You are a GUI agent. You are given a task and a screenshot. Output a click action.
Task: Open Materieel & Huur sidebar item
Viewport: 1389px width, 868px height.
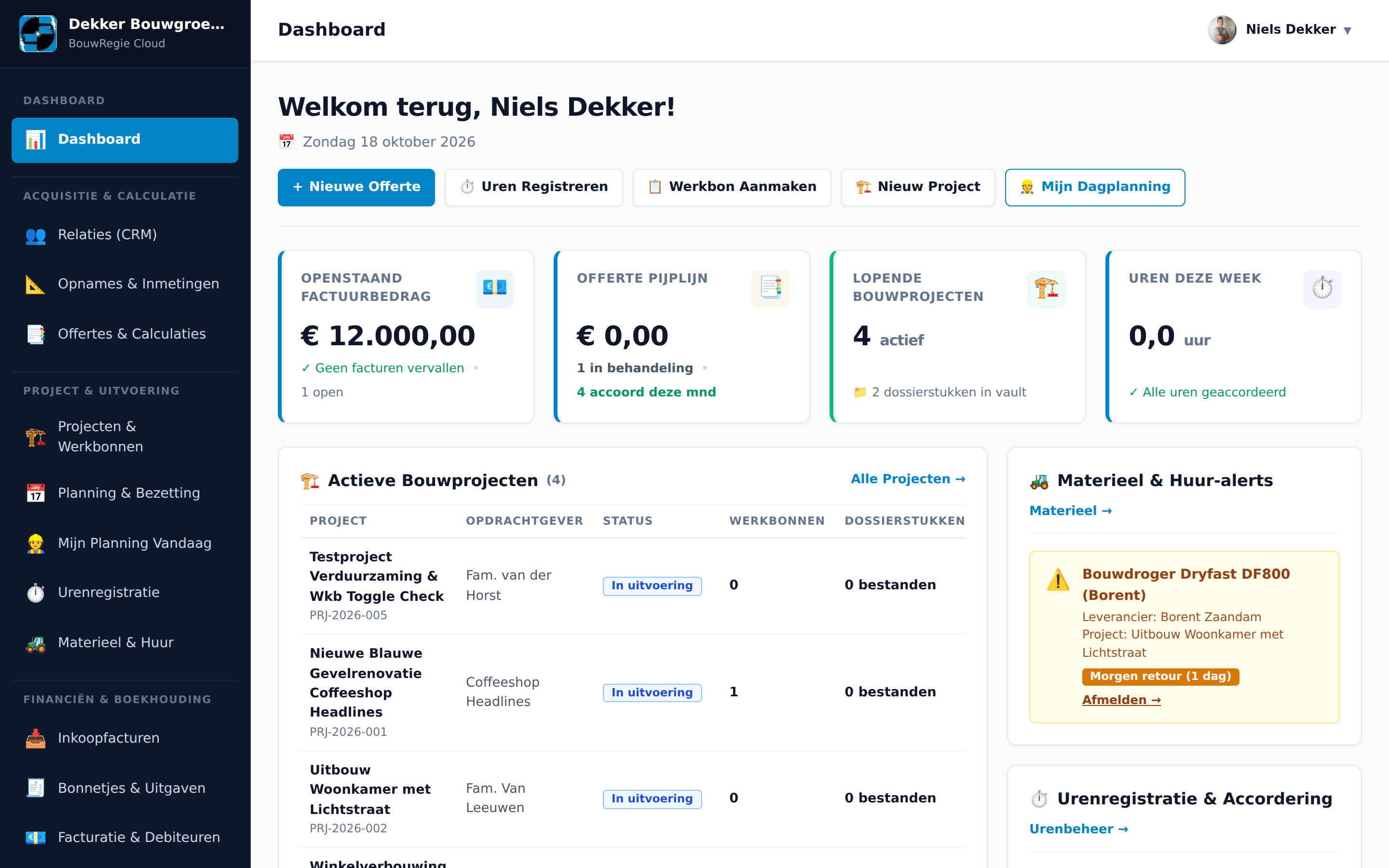coord(124,642)
